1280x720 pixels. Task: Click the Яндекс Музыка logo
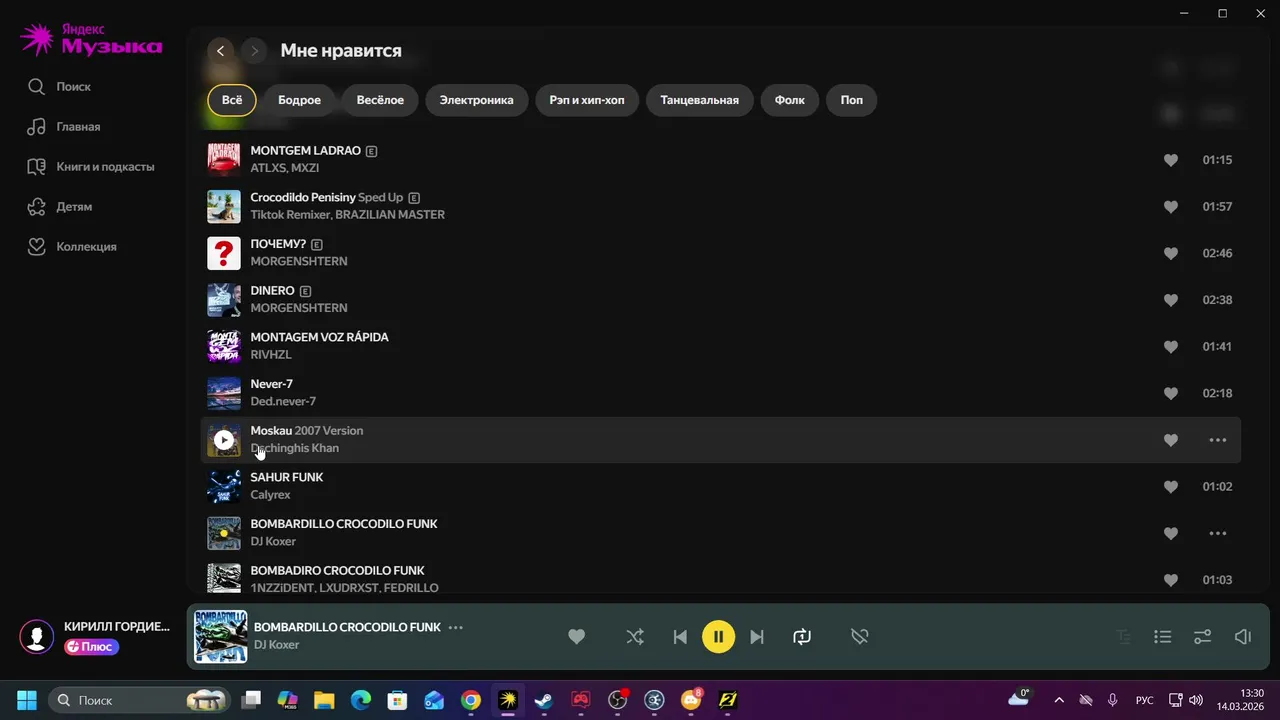(x=91, y=40)
